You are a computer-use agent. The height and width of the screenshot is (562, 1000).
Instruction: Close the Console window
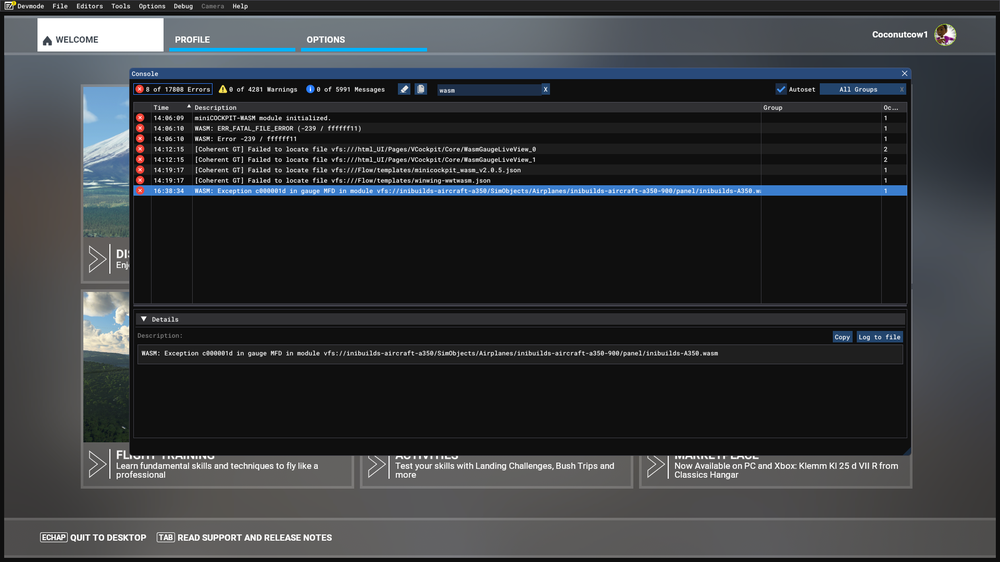904,73
